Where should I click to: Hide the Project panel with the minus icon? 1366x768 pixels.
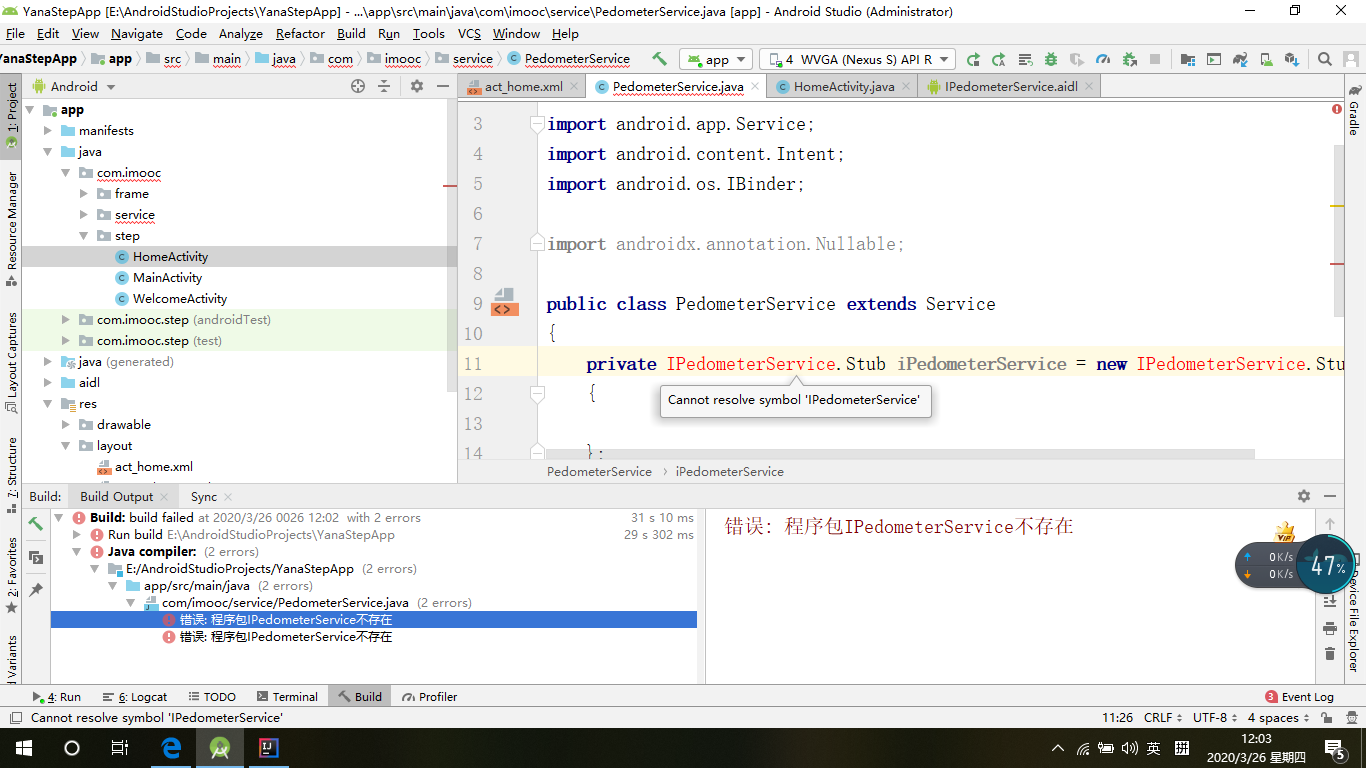click(x=442, y=87)
